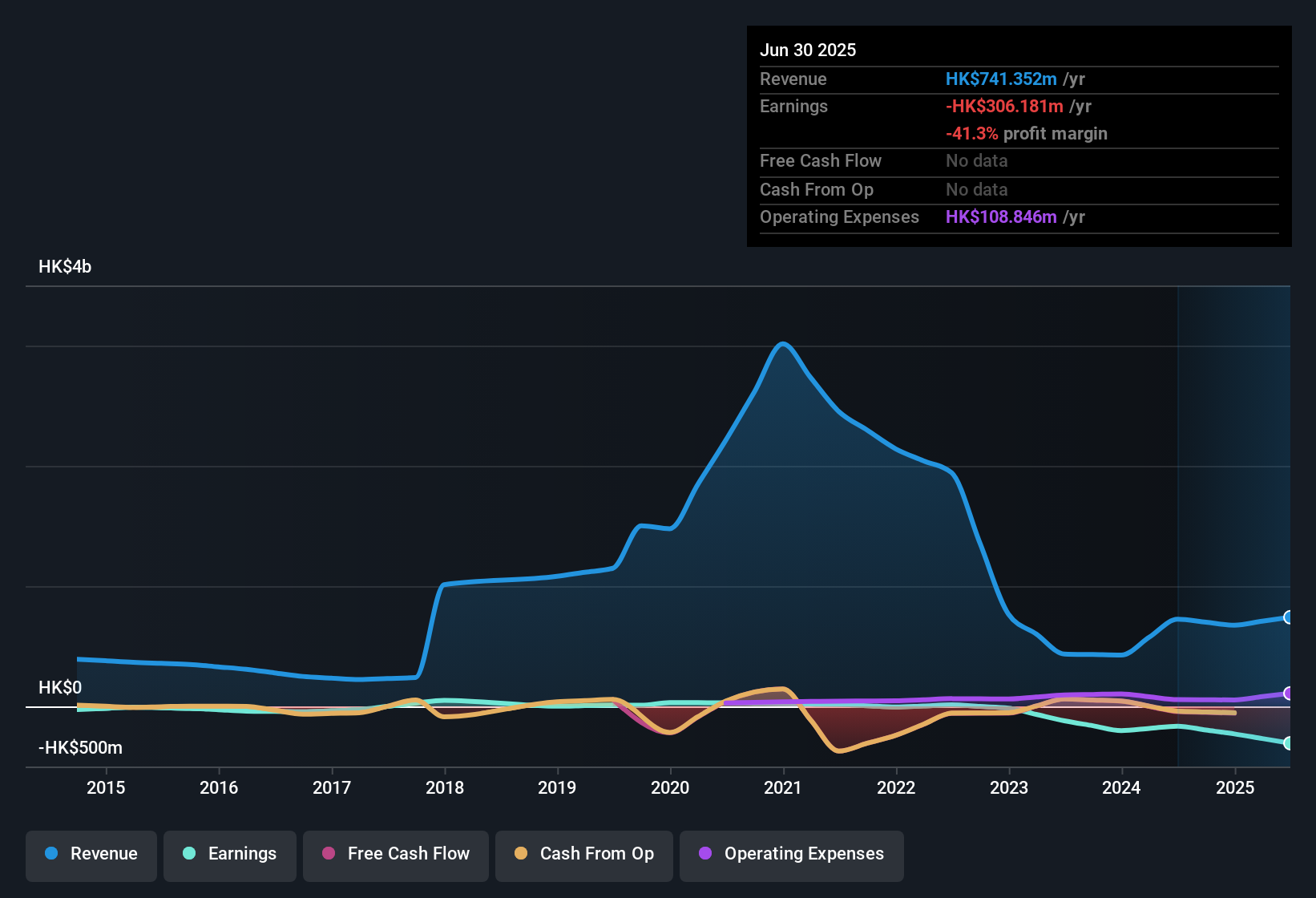Click the 2017 x-axis label
The height and width of the screenshot is (898, 1316).
click(x=332, y=787)
